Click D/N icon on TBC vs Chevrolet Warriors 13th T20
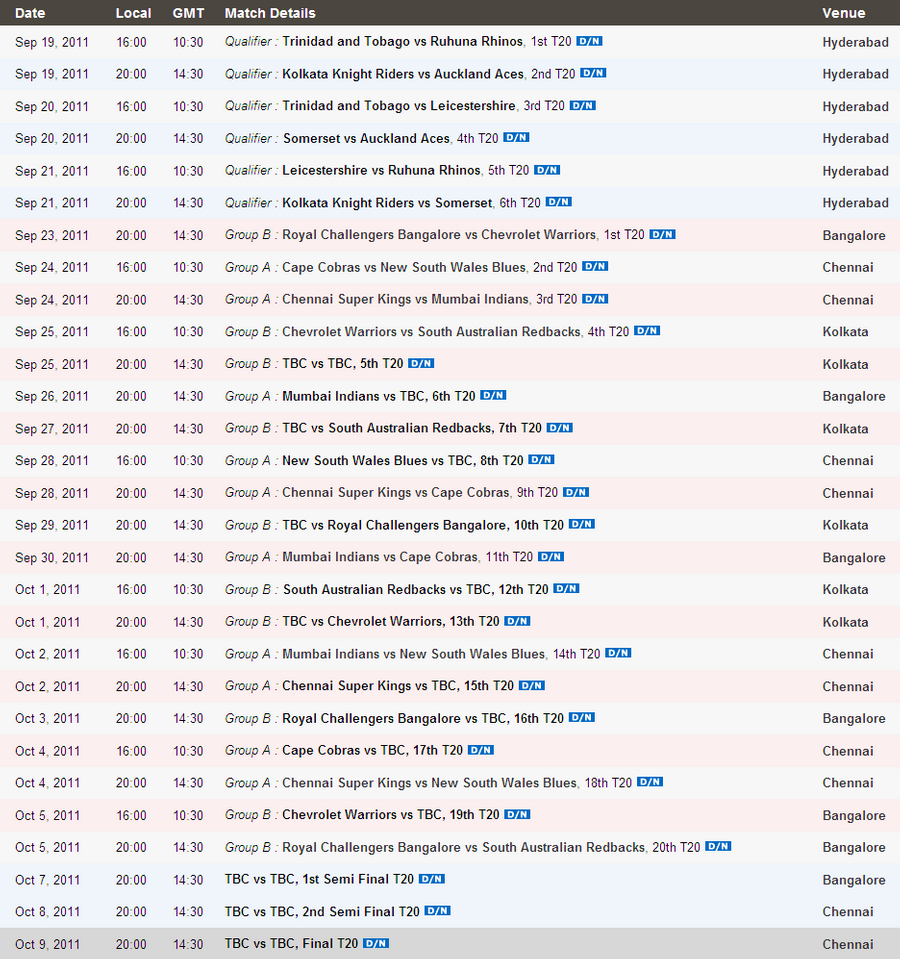The image size is (900, 959). [517, 621]
